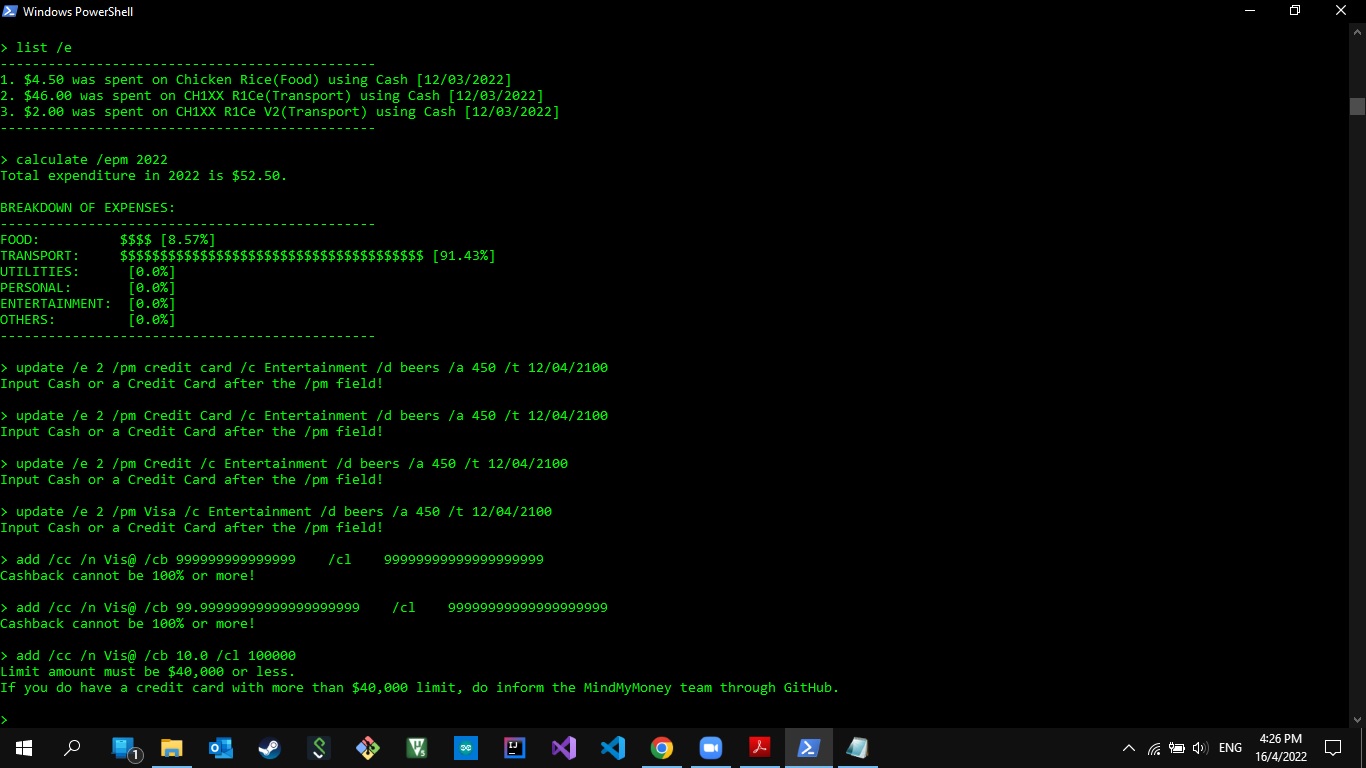Image resolution: width=1366 pixels, height=768 pixels.
Task: Open the notepad app on taskbar
Action: tap(858, 748)
